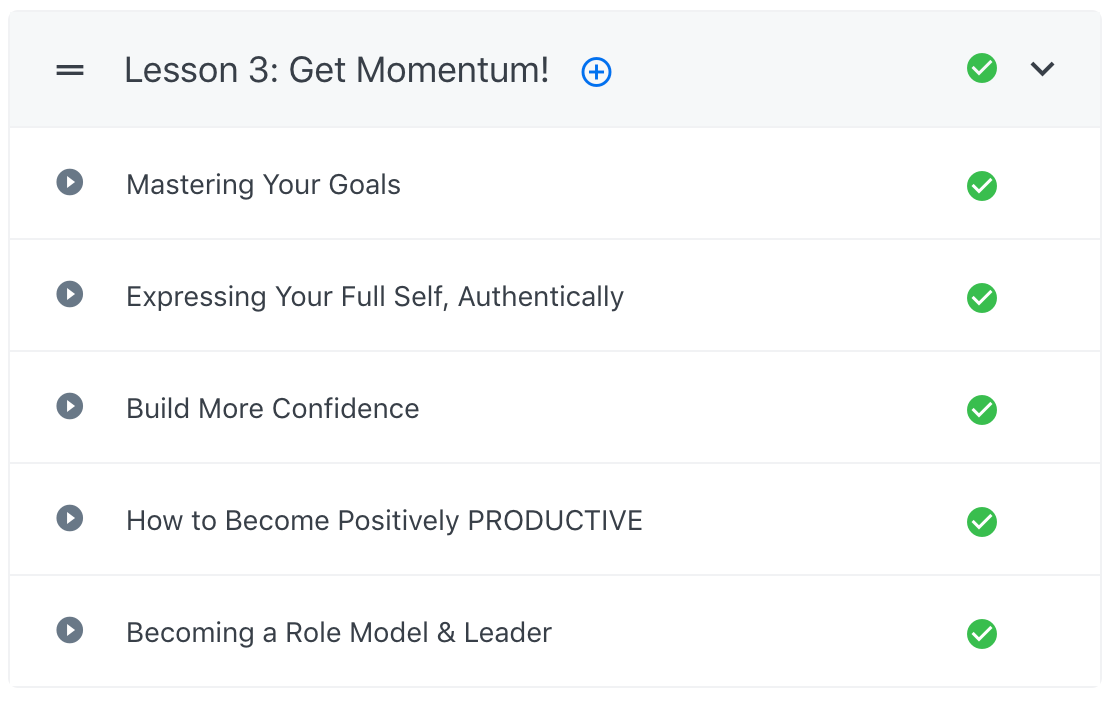Image resolution: width=1116 pixels, height=702 pixels.
Task: Click play icon beside Mastering Your Goals
Action: click(x=69, y=183)
